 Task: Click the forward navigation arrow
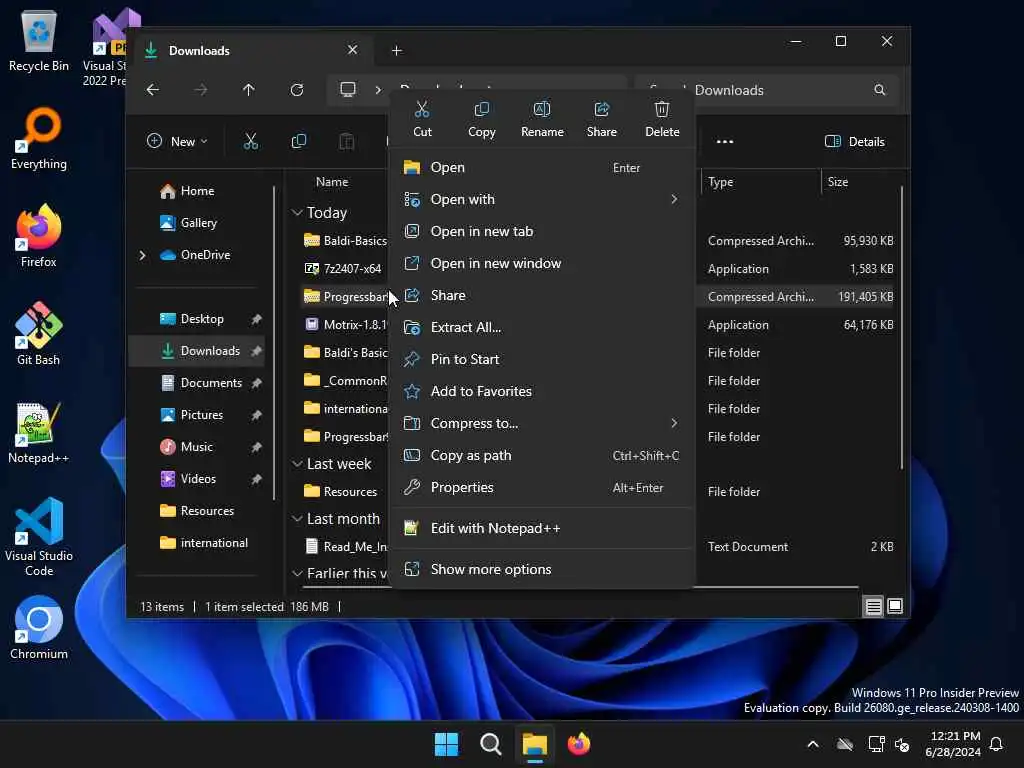(200, 89)
